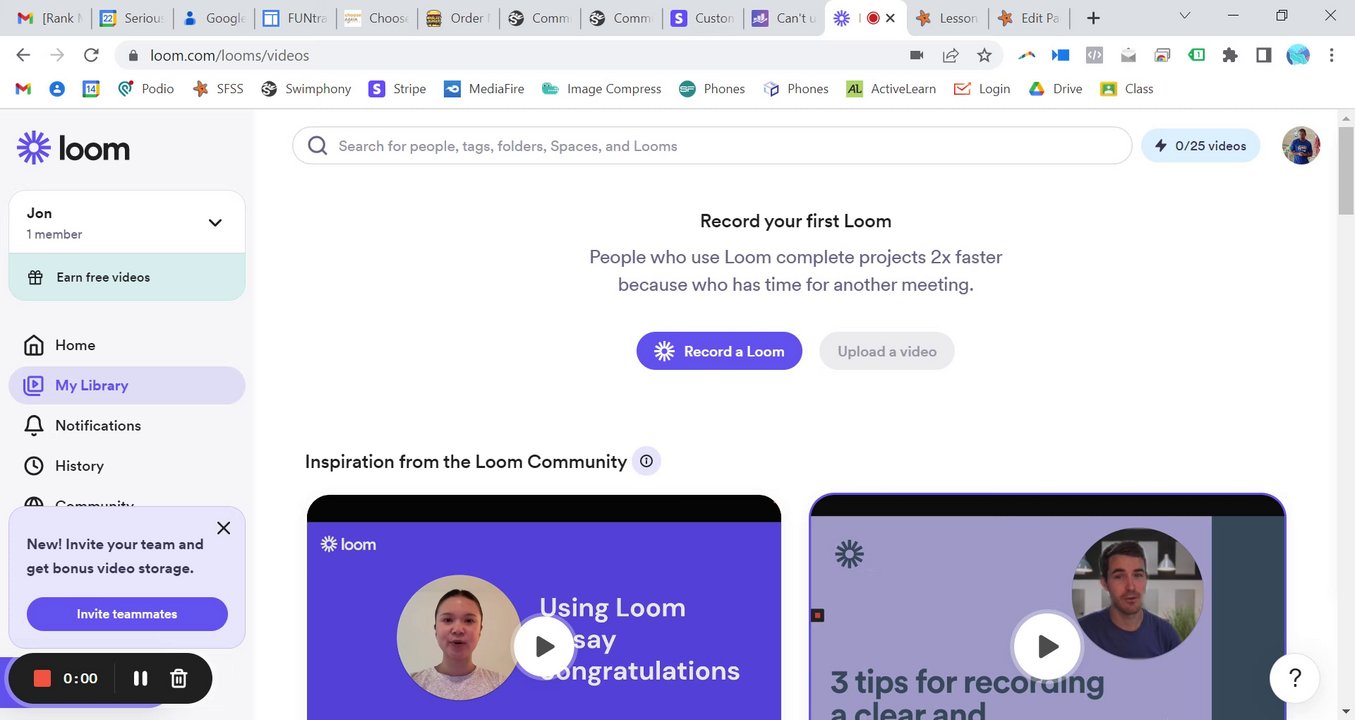The width and height of the screenshot is (1355, 720).
Task: Close the current Loom tab
Action: click(890, 18)
